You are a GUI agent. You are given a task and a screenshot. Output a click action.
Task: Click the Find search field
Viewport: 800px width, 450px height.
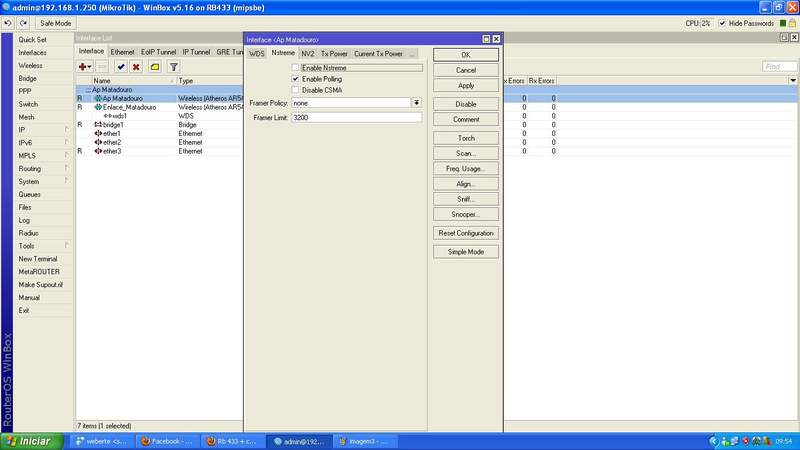779,67
